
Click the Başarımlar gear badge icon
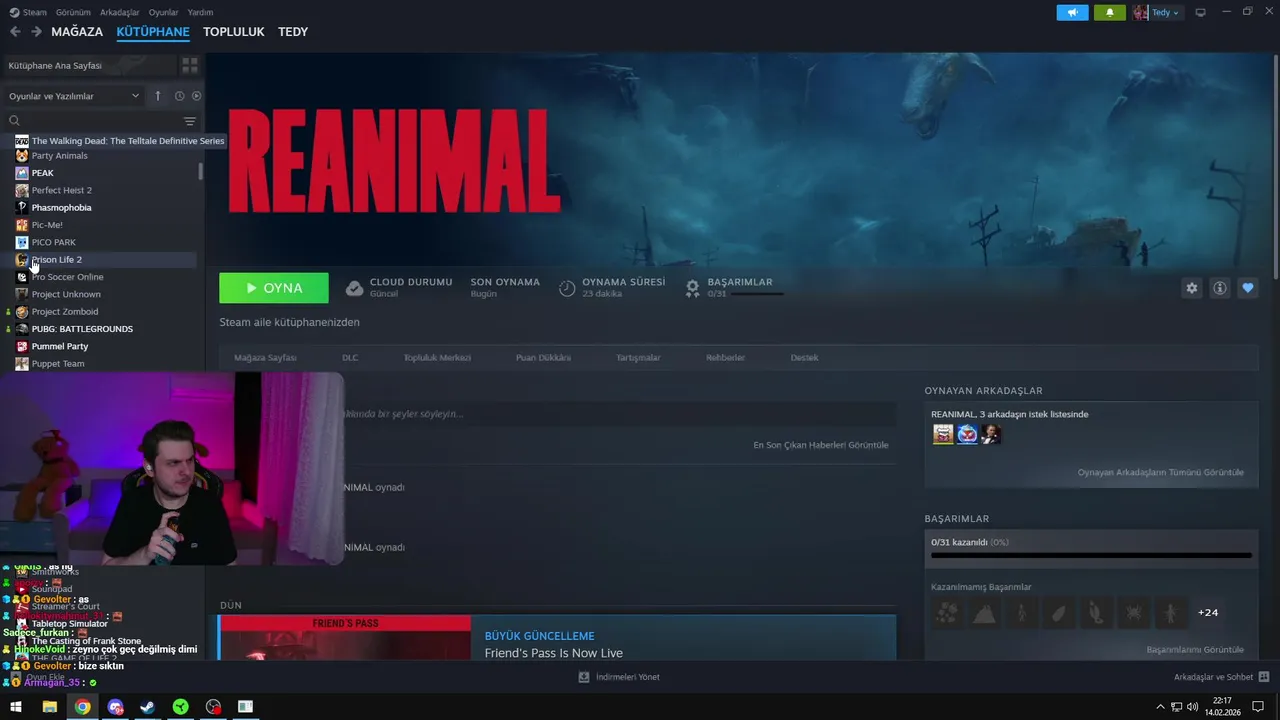[x=692, y=288]
